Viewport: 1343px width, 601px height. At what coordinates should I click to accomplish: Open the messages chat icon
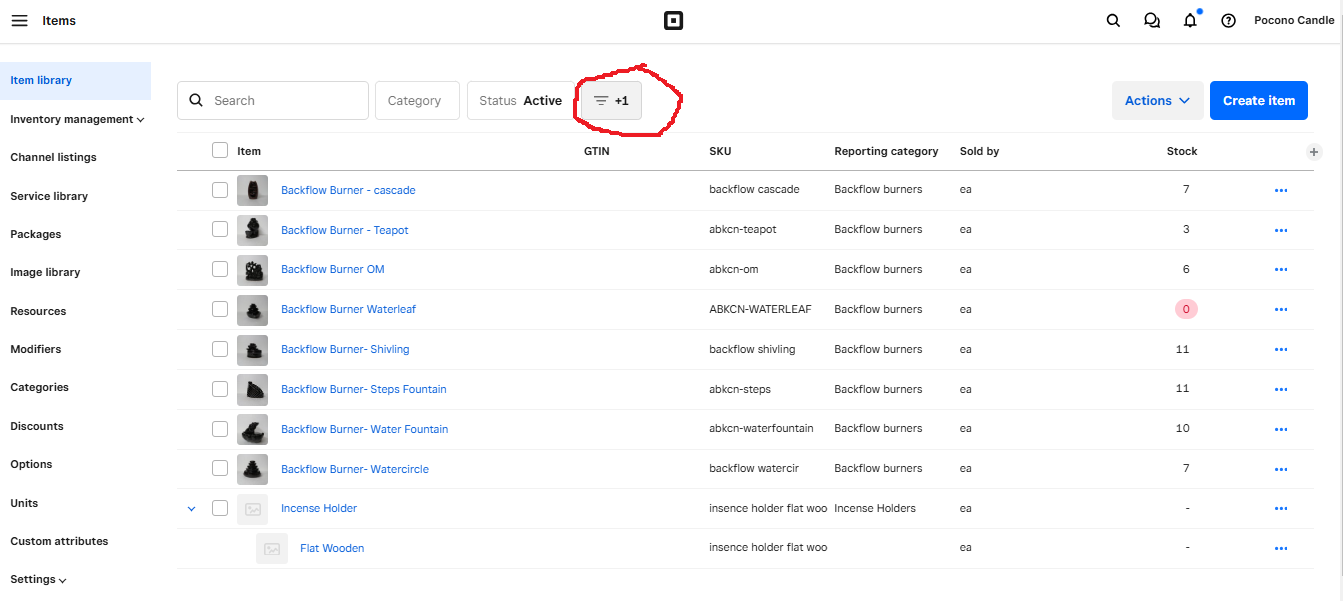(x=1152, y=20)
